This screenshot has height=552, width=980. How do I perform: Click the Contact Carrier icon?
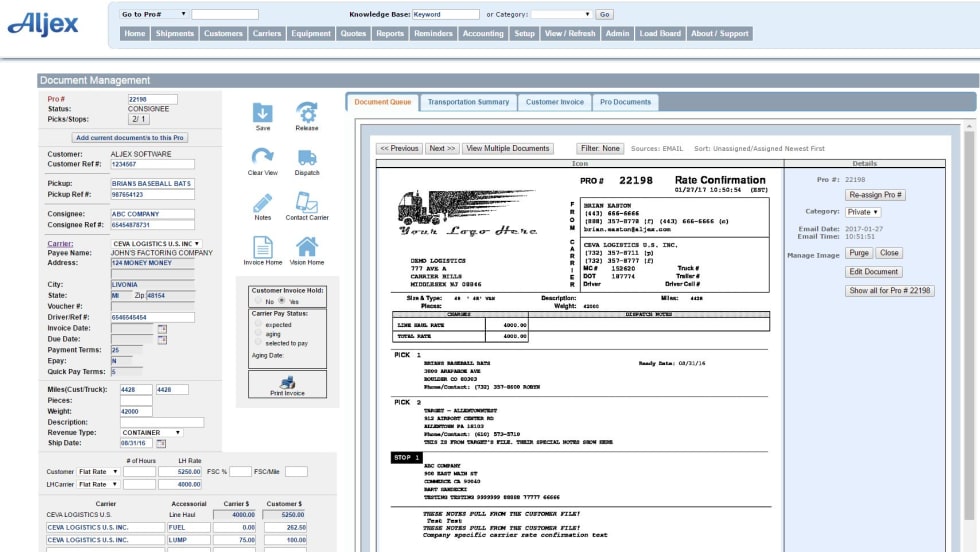pyautogui.click(x=307, y=202)
